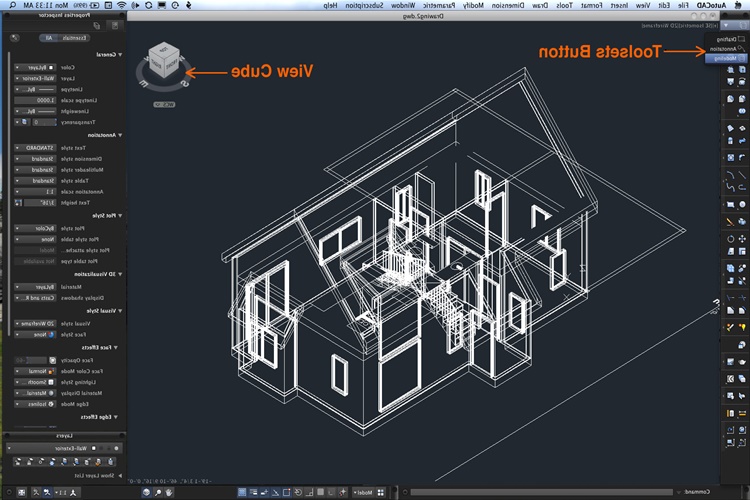Switch inspector to All properties

tap(49, 38)
